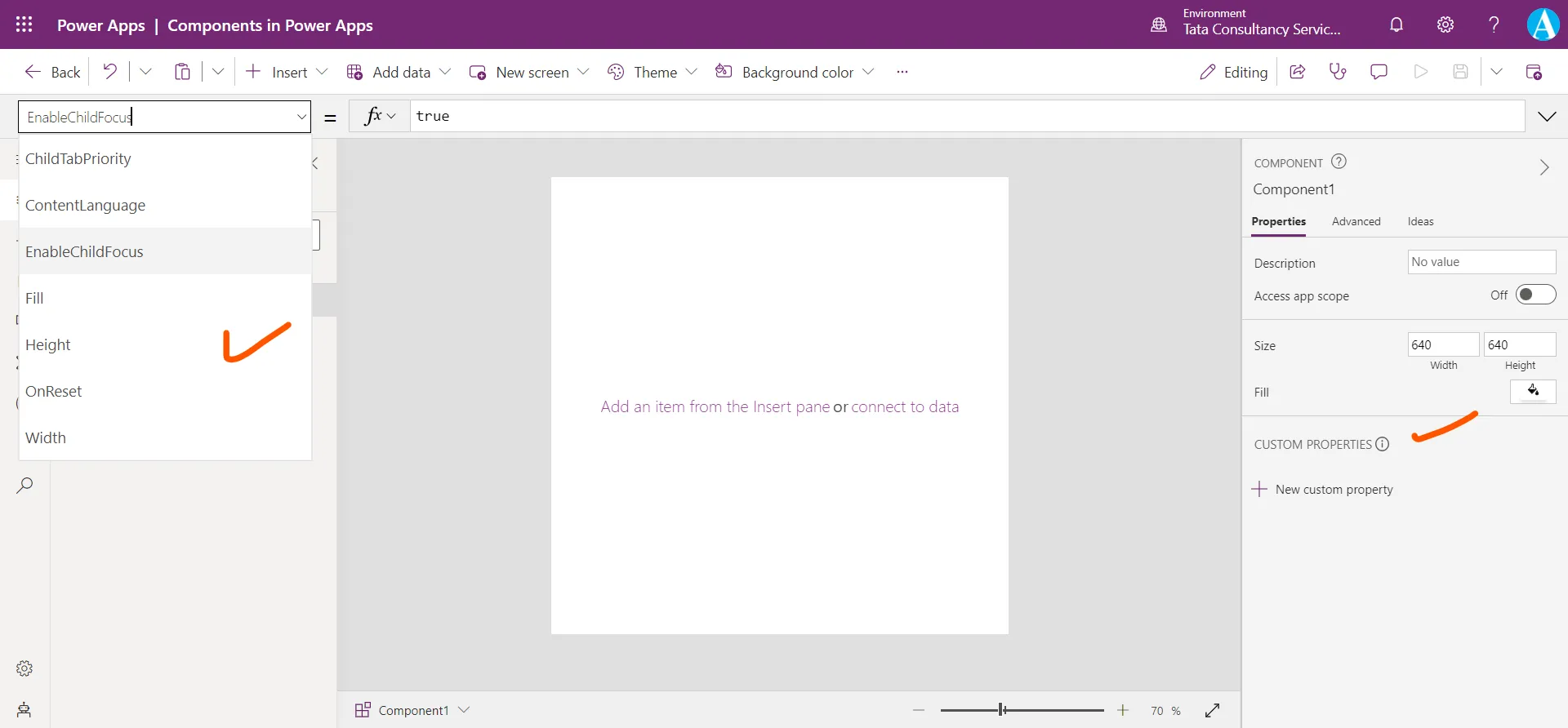Click the Share icon in toolbar

coord(1297,72)
